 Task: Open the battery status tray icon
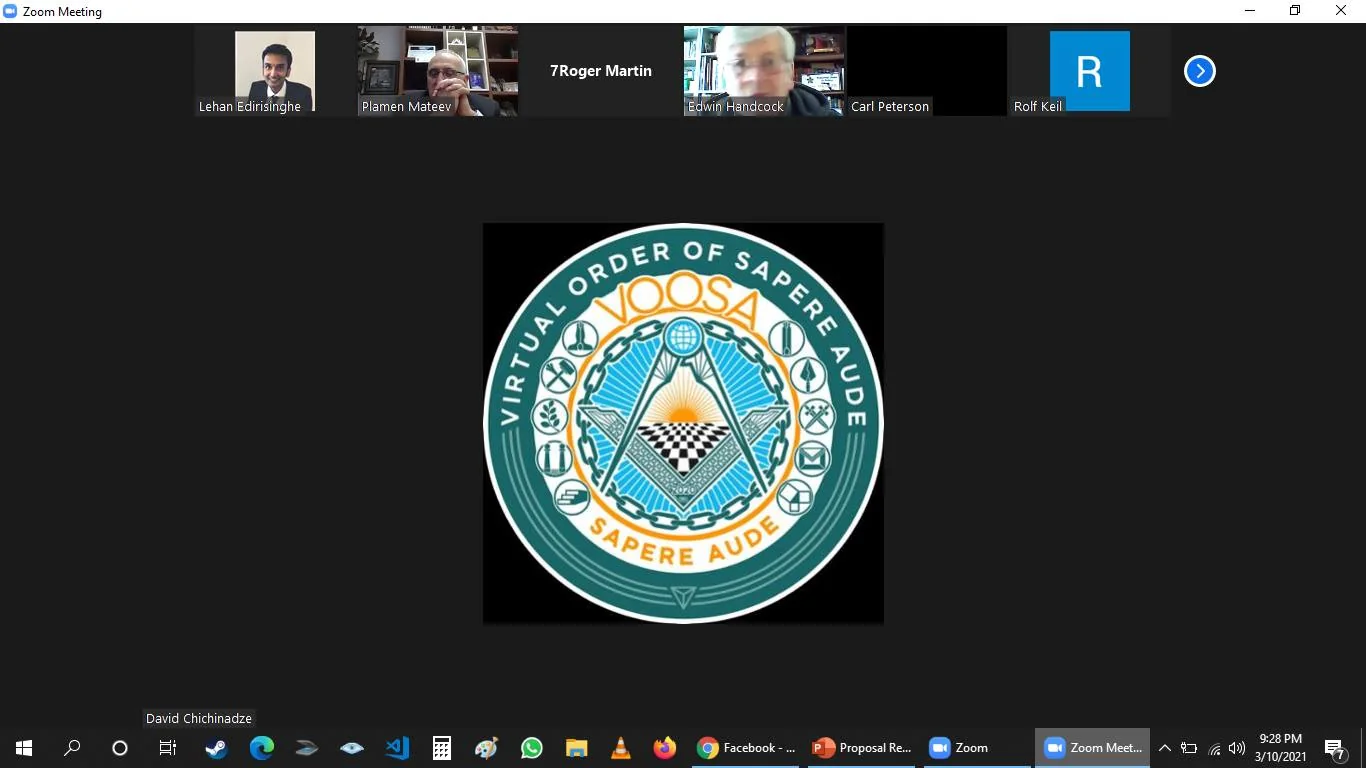click(1189, 748)
